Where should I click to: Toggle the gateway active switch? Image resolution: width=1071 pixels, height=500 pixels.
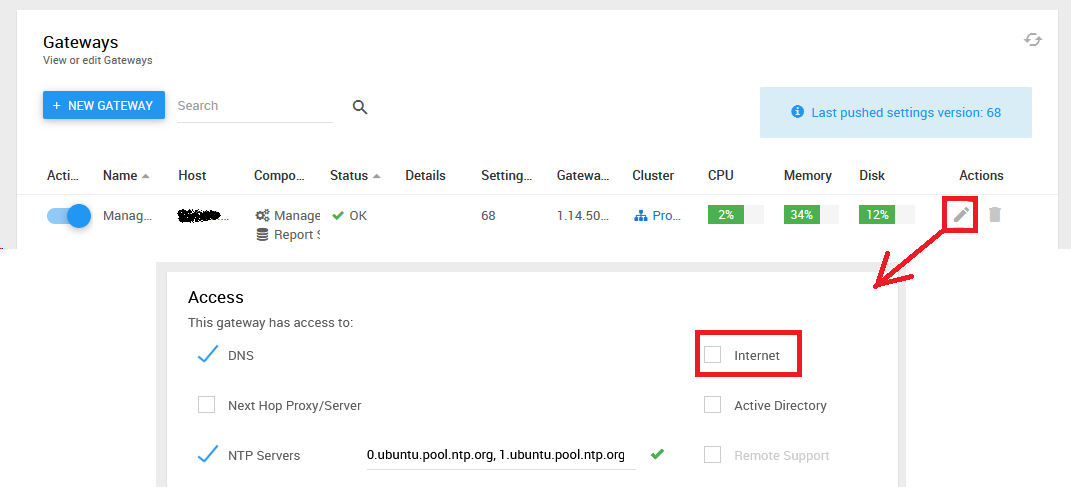[69, 215]
